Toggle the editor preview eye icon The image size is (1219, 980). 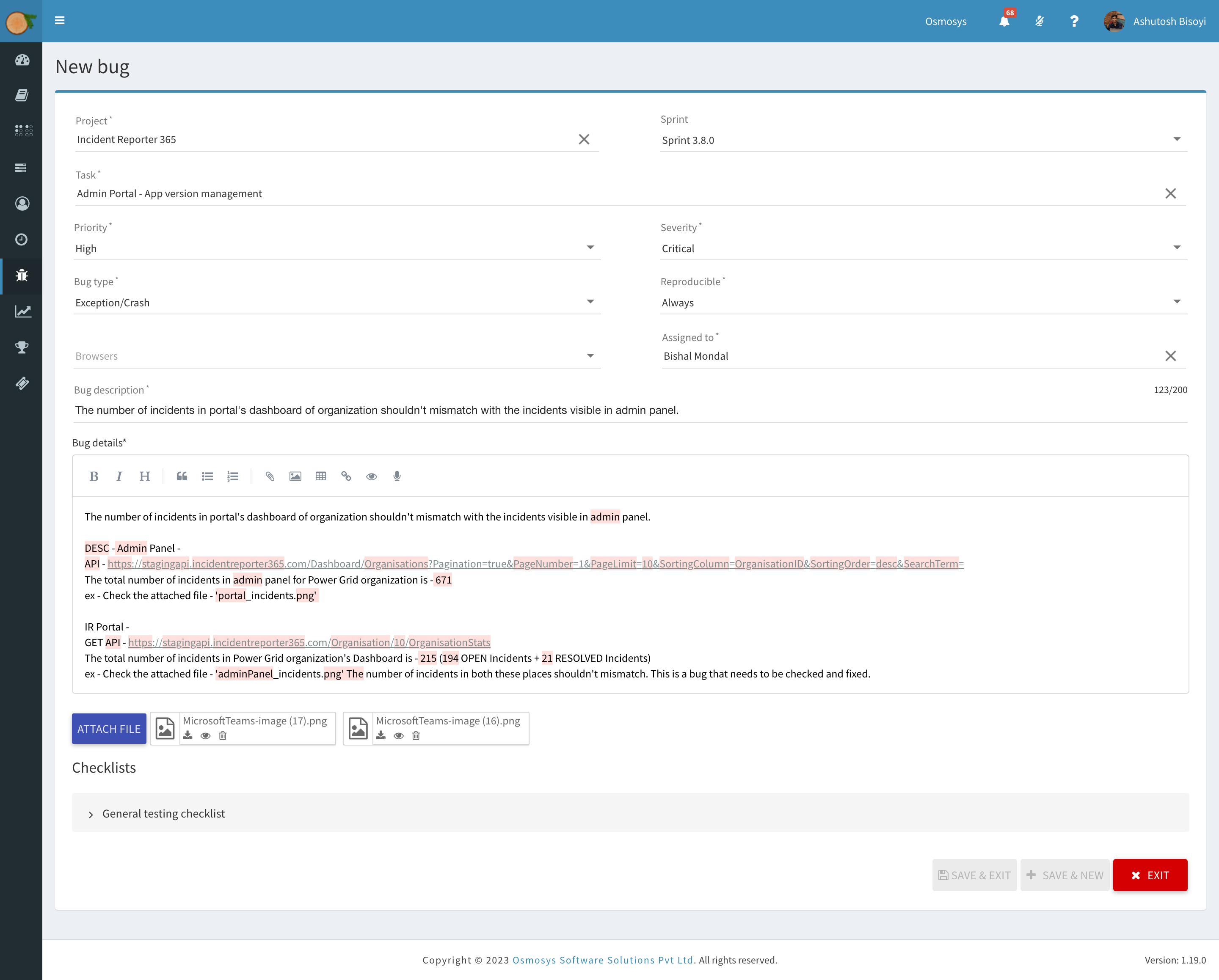[372, 476]
